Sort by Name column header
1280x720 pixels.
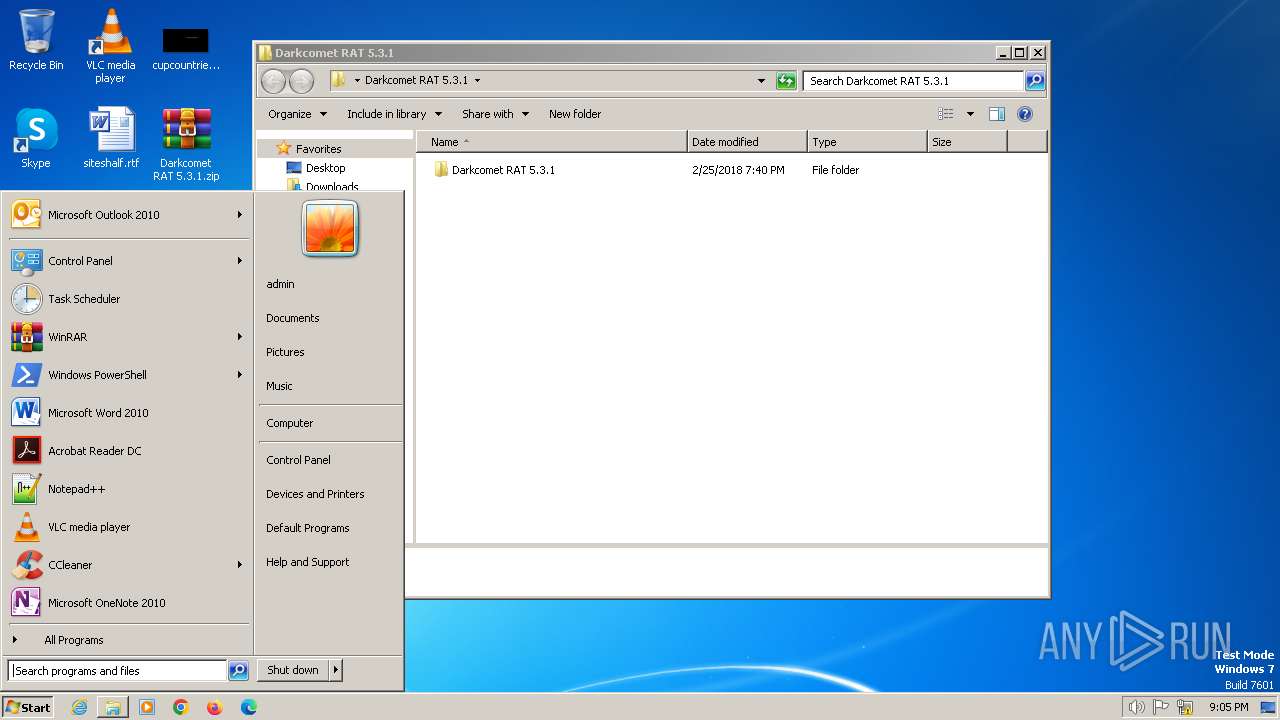coord(552,142)
